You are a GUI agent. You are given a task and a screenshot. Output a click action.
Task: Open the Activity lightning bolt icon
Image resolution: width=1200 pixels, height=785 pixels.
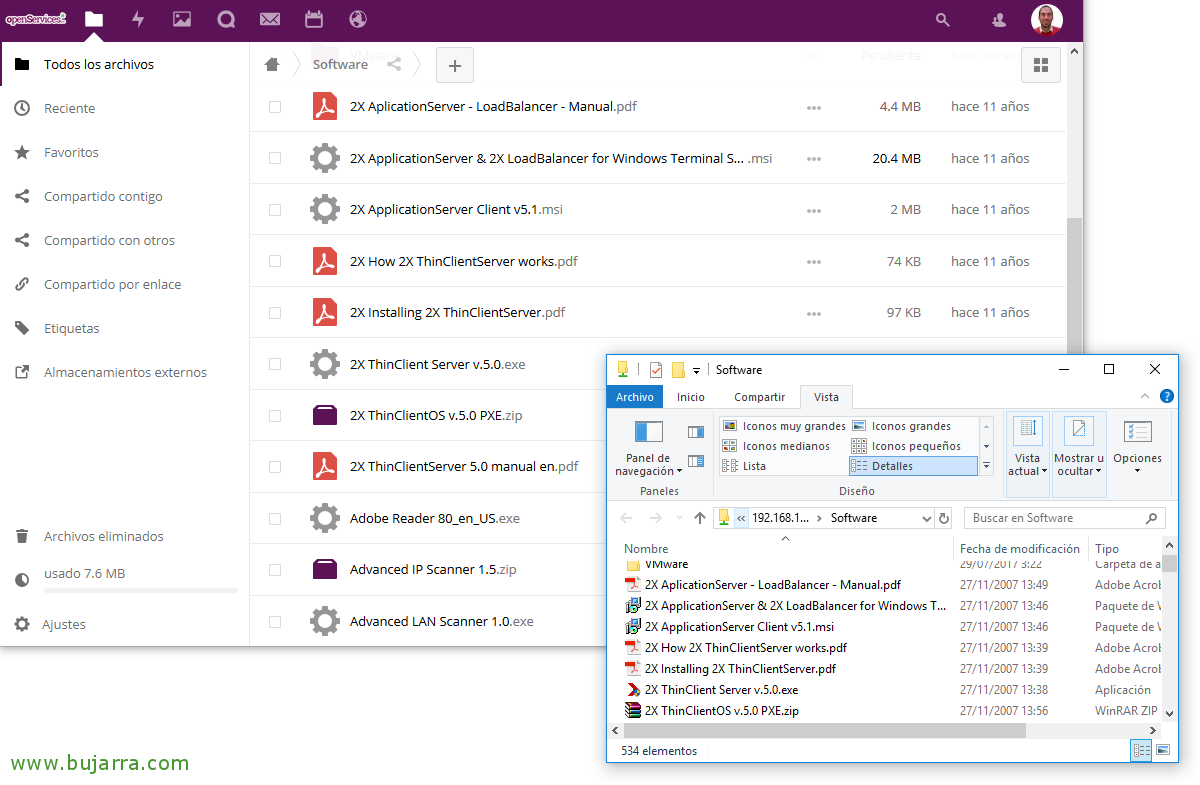[138, 19]
